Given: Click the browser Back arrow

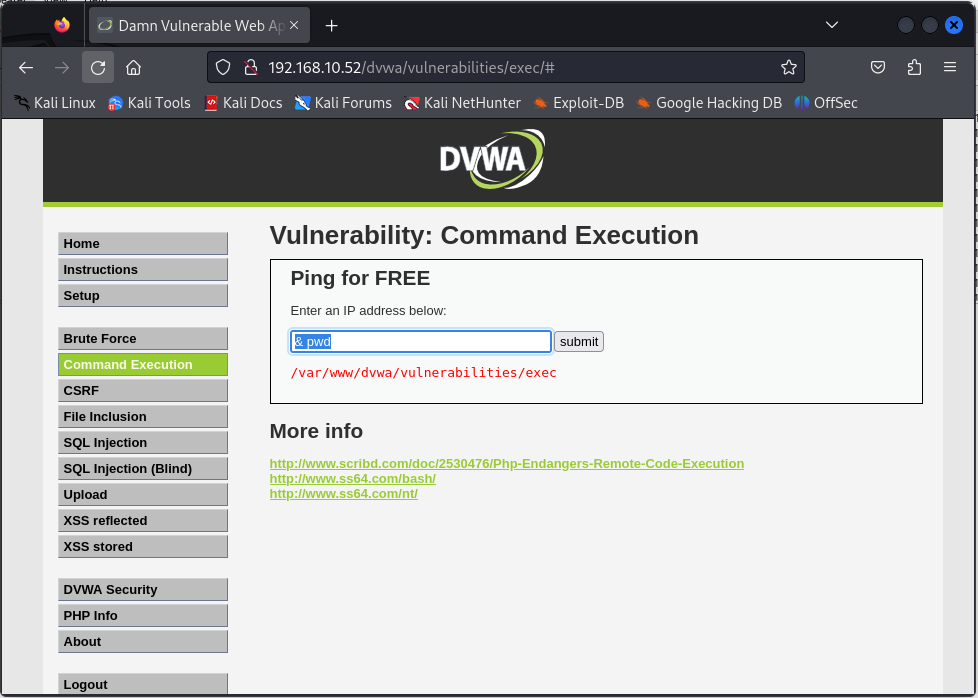Looking at the screenshot, I should [26, 67].
